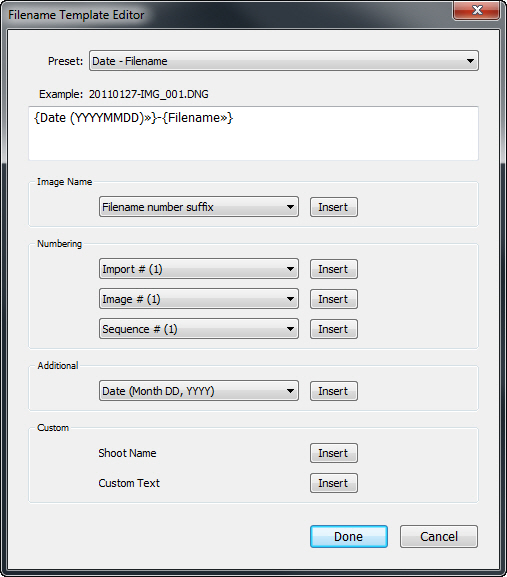Open the Date (Month DD, YYYY) dropdown
The image size is (507, 577).
199,391
